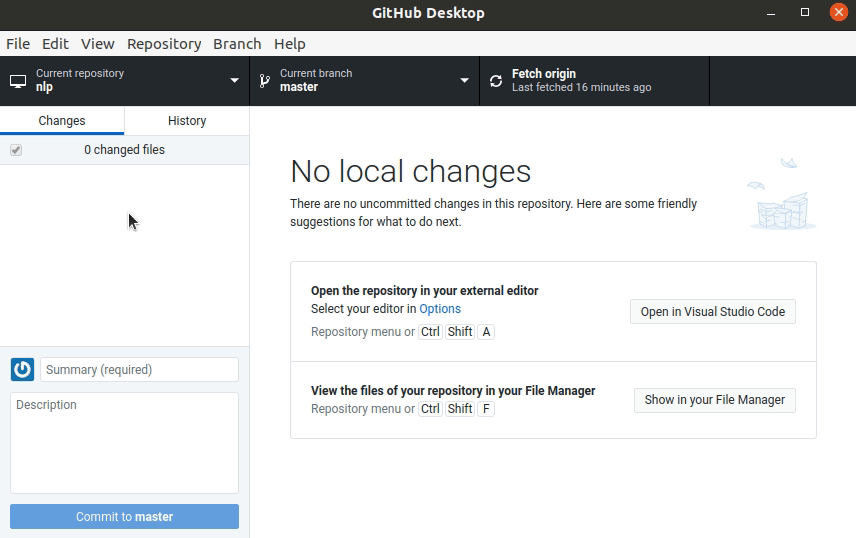This screenshot has width=856, height=538.
Task: Switch to the History tab
Action: (x=187, y=121)
